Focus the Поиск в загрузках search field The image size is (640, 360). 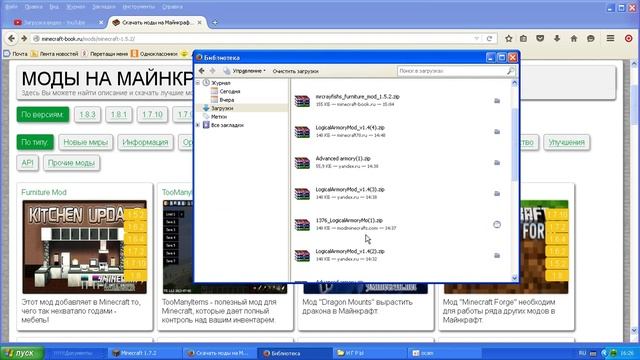click(456, 71)
